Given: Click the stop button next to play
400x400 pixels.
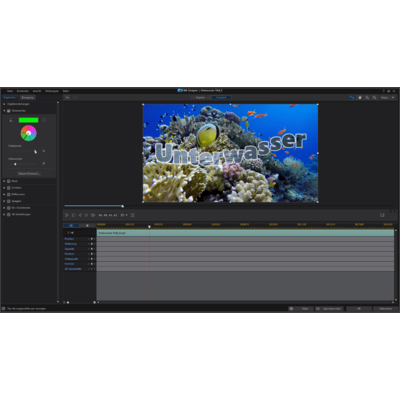Looking at the screenshot, I should click(x=74, y=215).
